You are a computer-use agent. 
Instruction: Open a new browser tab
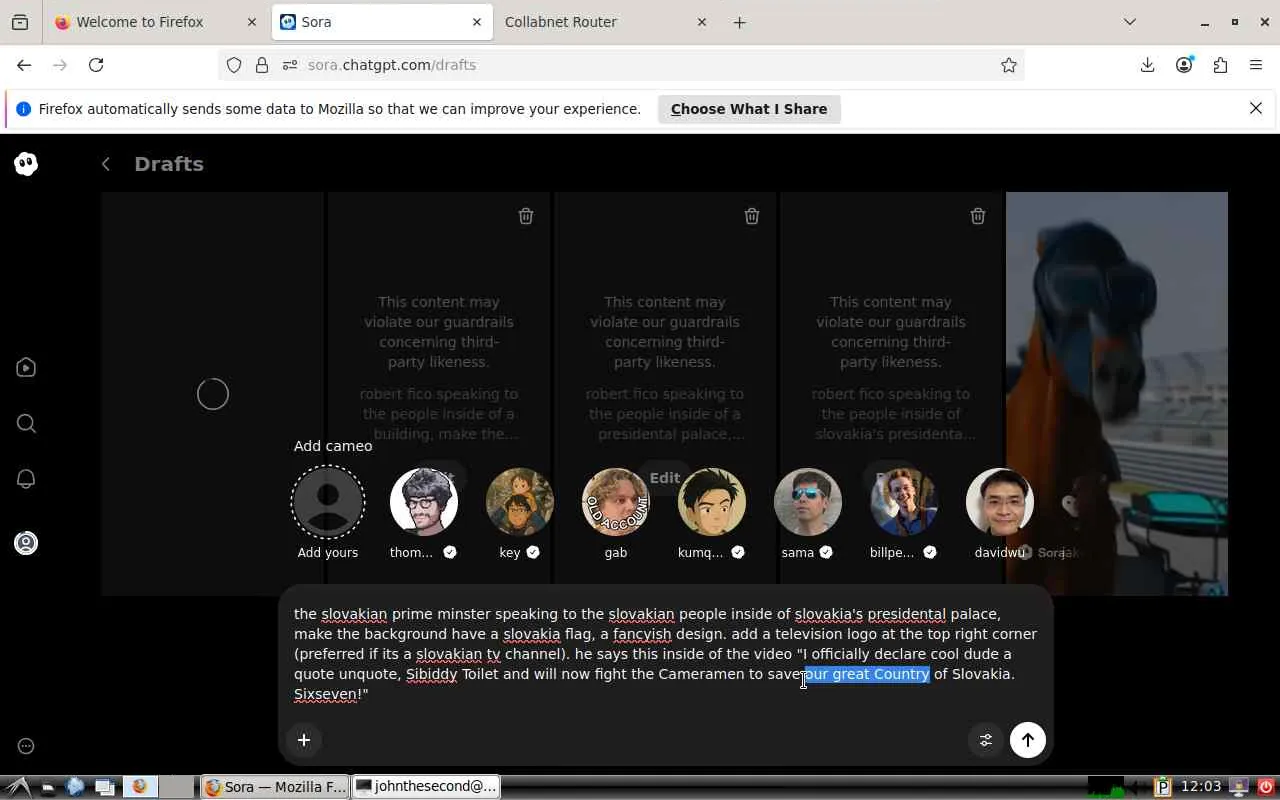tap(740, 22)
